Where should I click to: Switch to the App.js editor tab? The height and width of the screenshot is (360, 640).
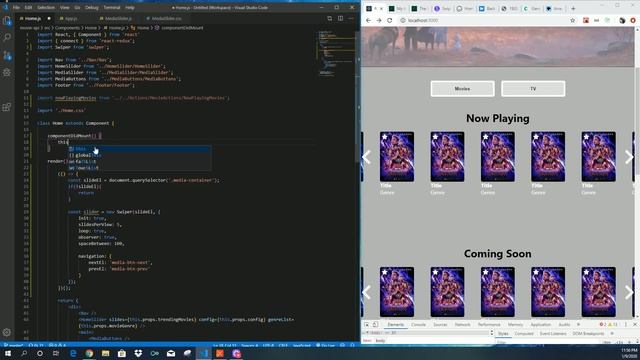(x=70, y=18)
